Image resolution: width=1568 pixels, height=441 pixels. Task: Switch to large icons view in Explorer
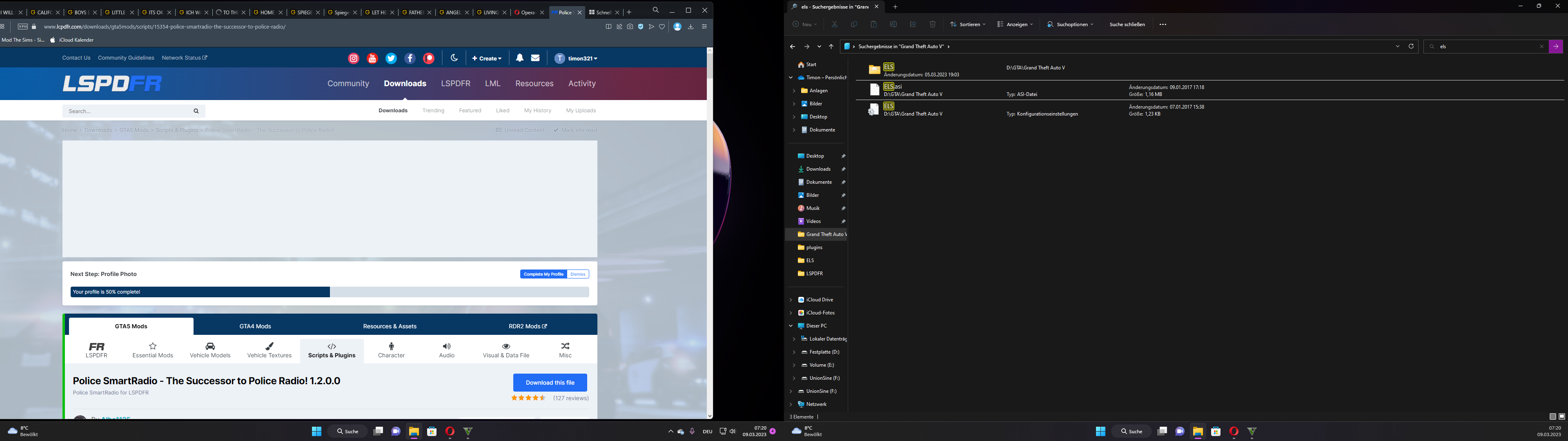click(1561, 416)
